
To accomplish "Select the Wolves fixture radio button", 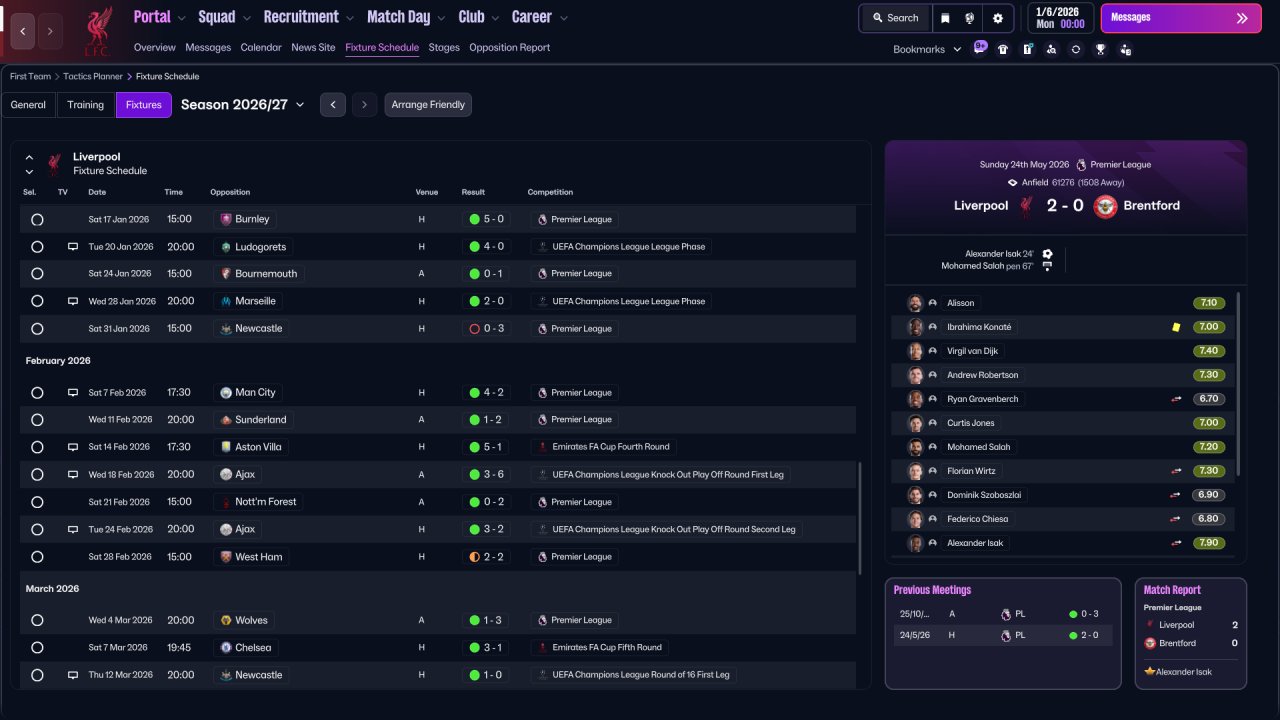I will click(x=37, y=620).
